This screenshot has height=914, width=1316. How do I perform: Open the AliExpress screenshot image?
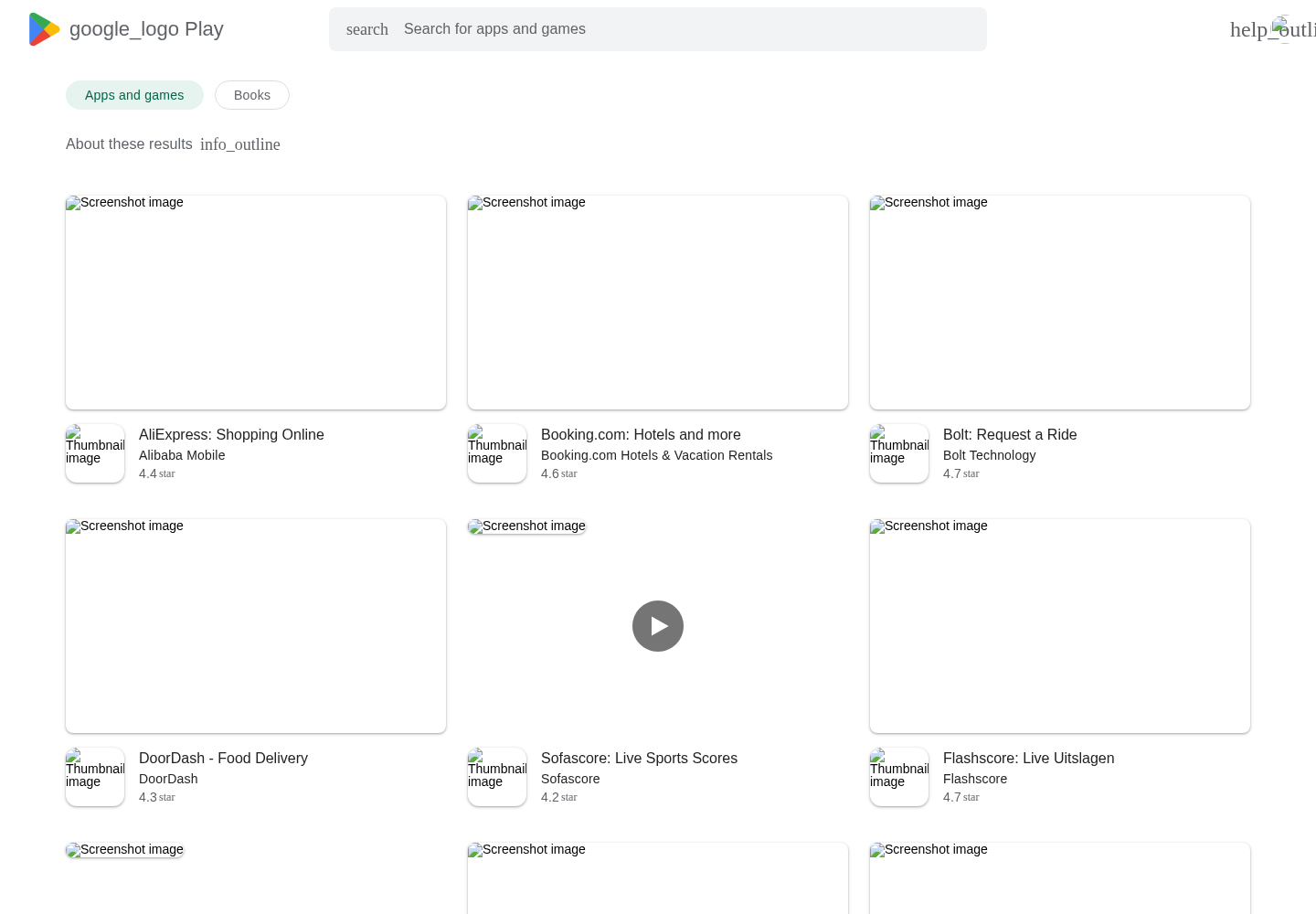click(x=256, y=303)
